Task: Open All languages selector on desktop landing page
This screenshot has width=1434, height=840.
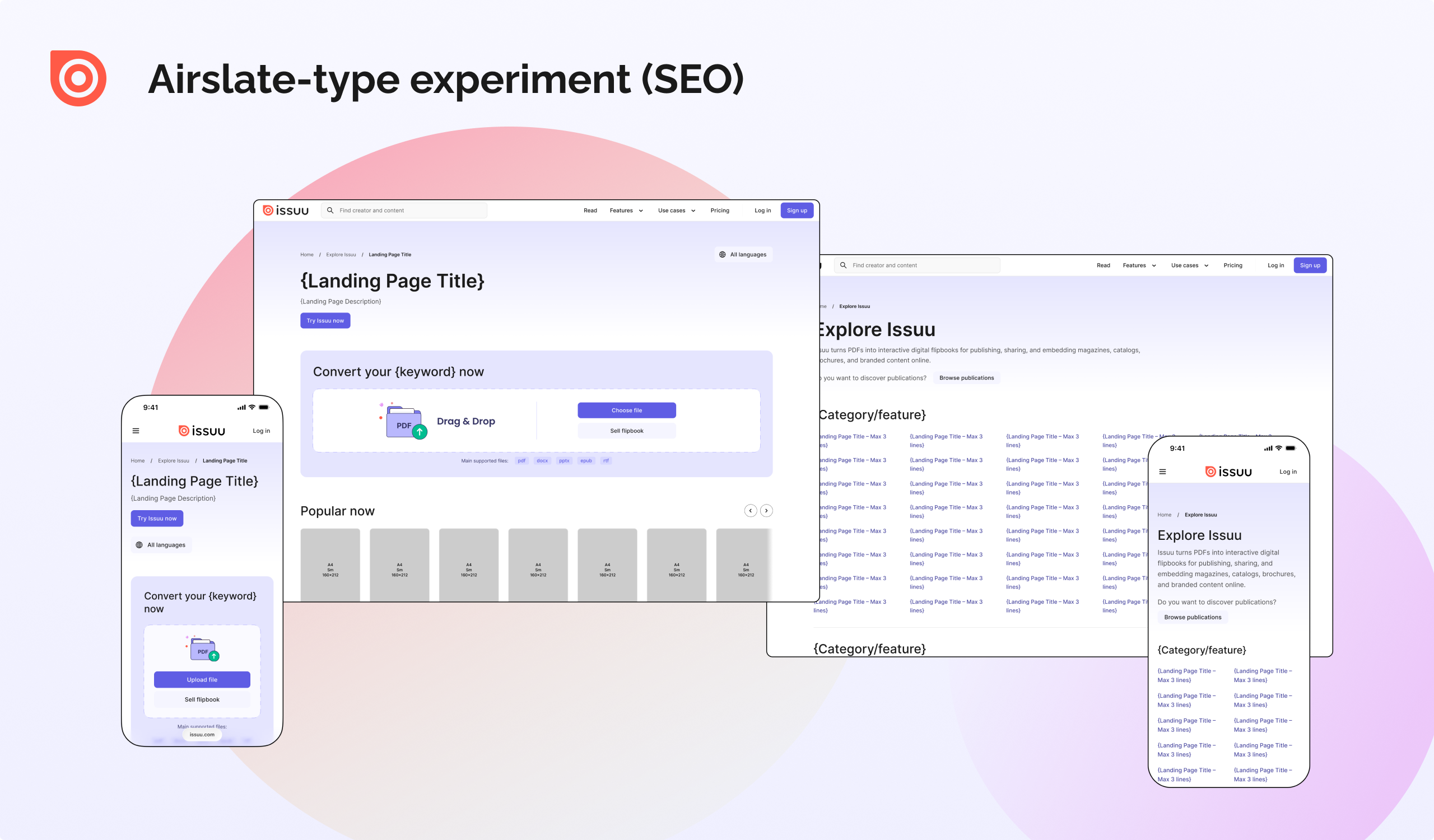Action: (743, 255)
